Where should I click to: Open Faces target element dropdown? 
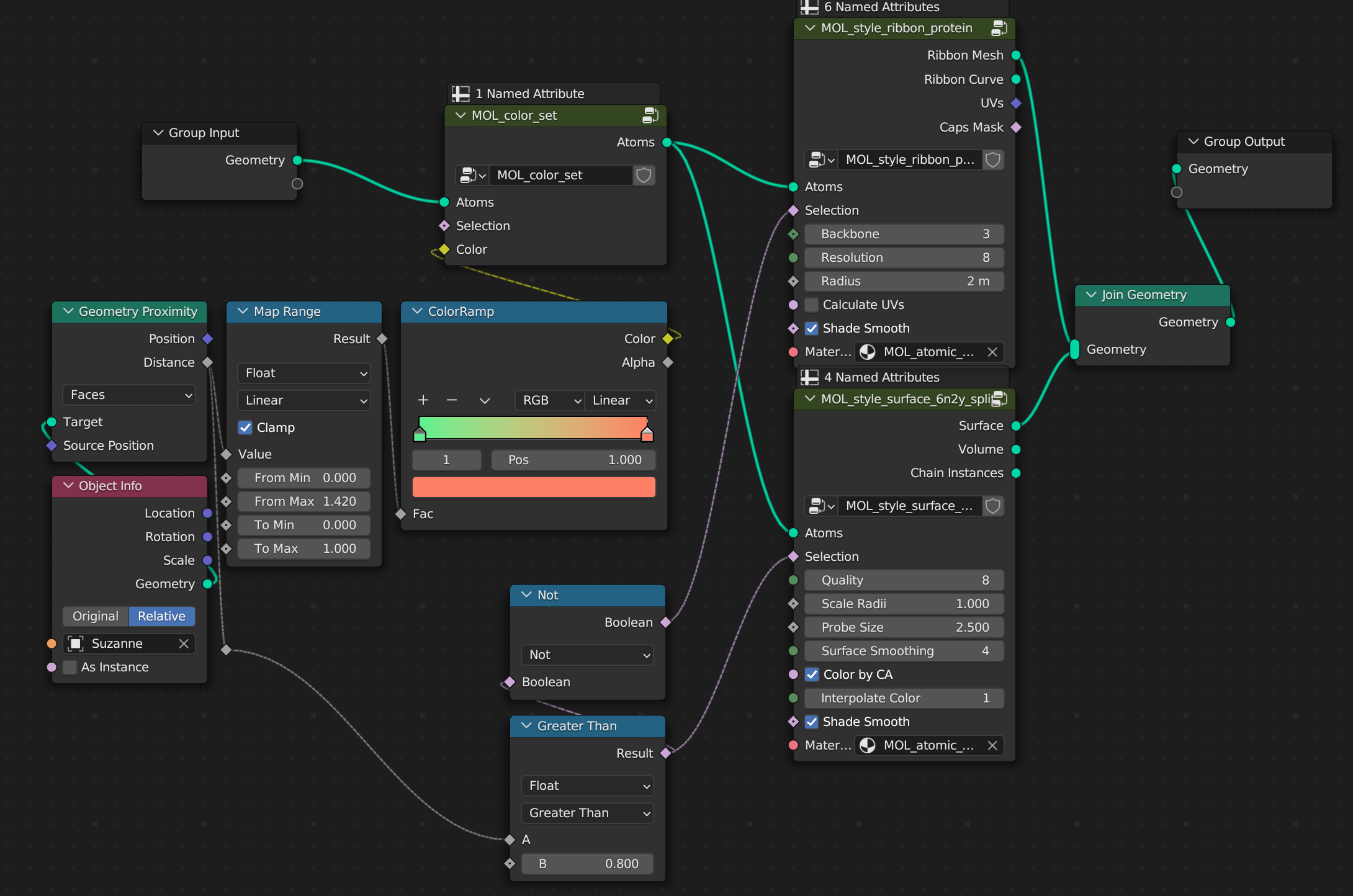click(x=129, y=395)
